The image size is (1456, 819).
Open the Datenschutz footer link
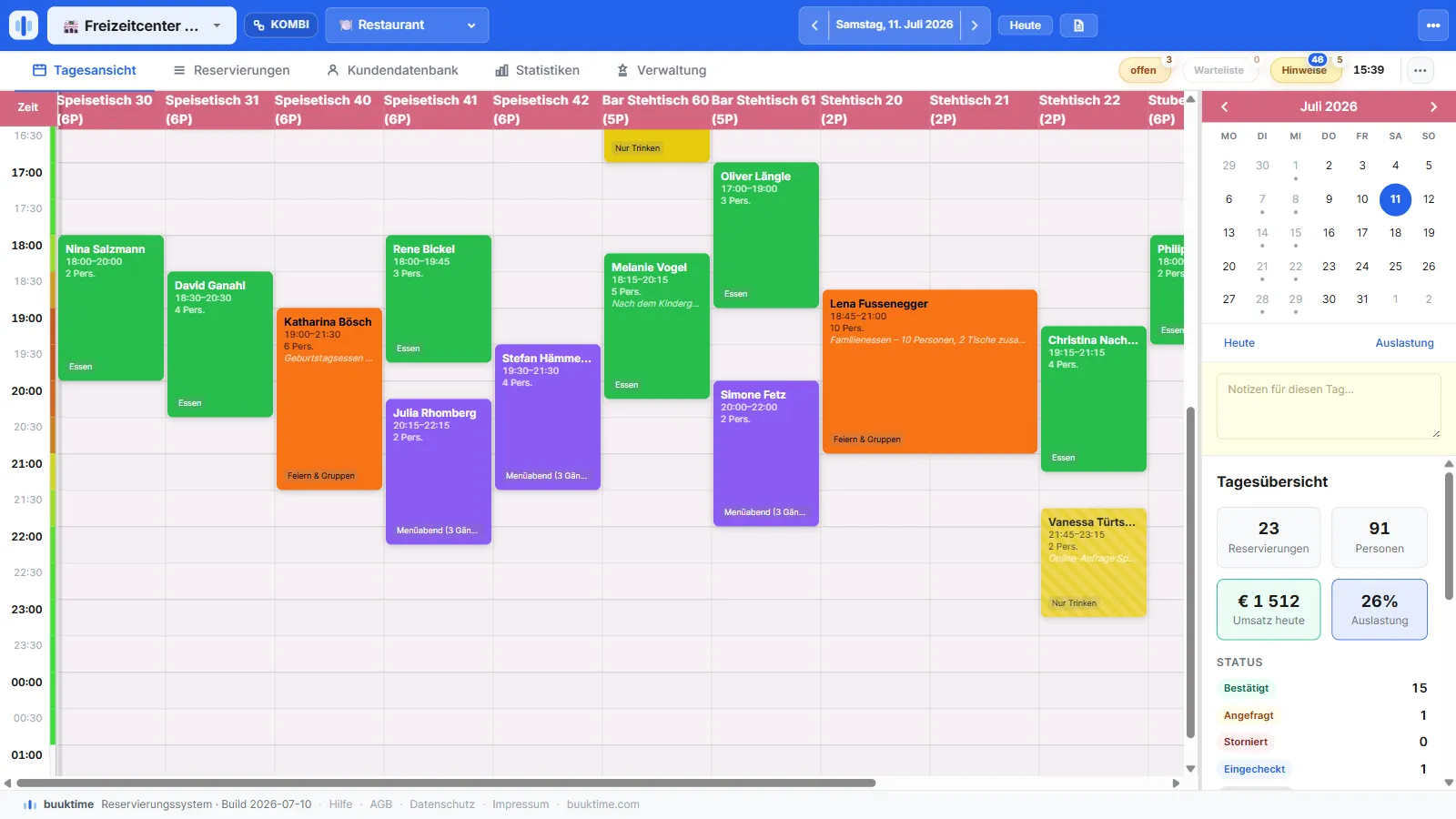(442, 804)
